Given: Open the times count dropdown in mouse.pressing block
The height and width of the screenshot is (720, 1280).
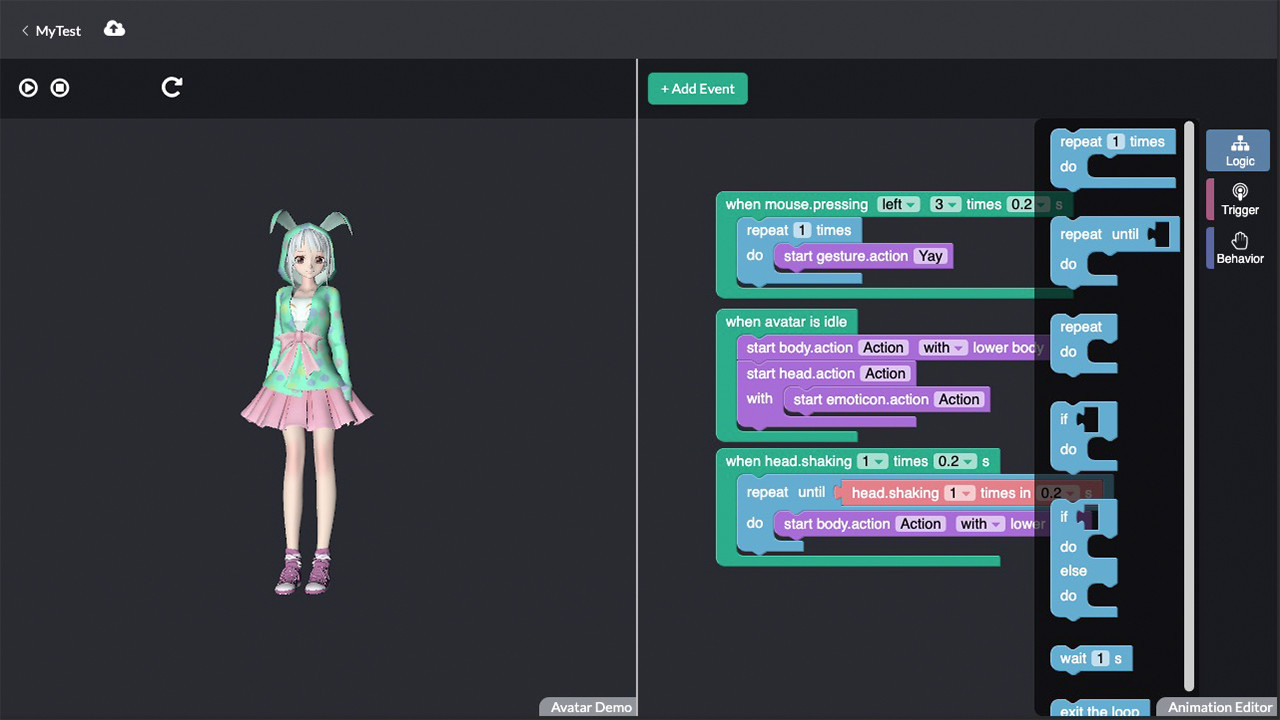Looking at the screenshot, I should click(x=945, y=204).
